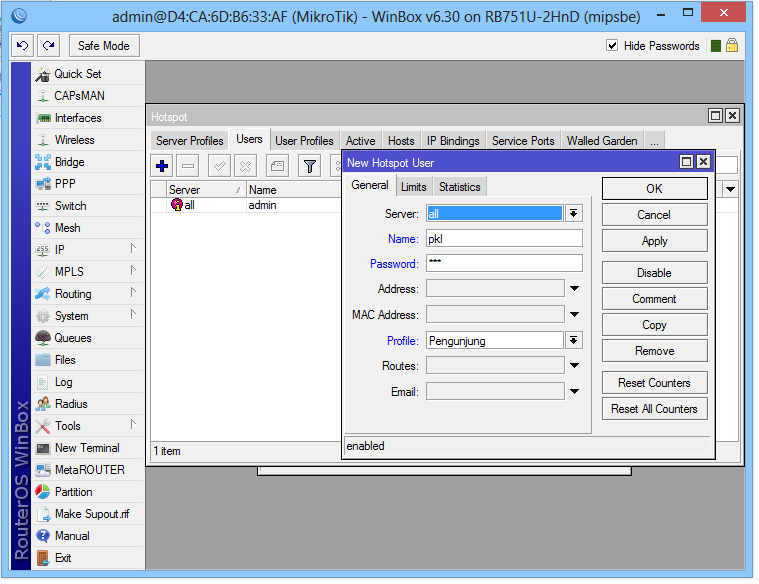Click Exit in sidebar
This screenshot has width=759, height=584.
[x=89, y=558]
